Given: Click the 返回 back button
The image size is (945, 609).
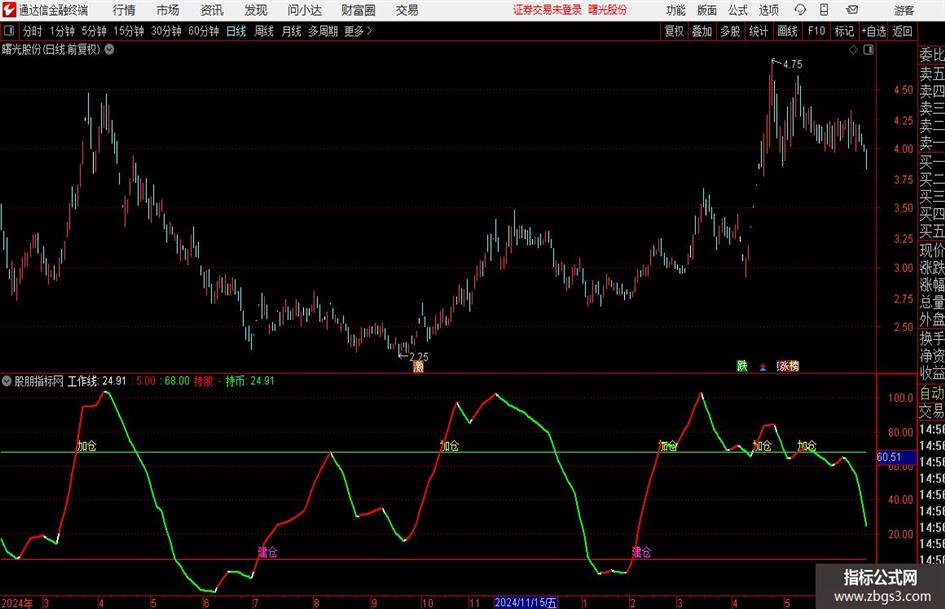Looking at the screenshot, I should [x=902, y=31].
